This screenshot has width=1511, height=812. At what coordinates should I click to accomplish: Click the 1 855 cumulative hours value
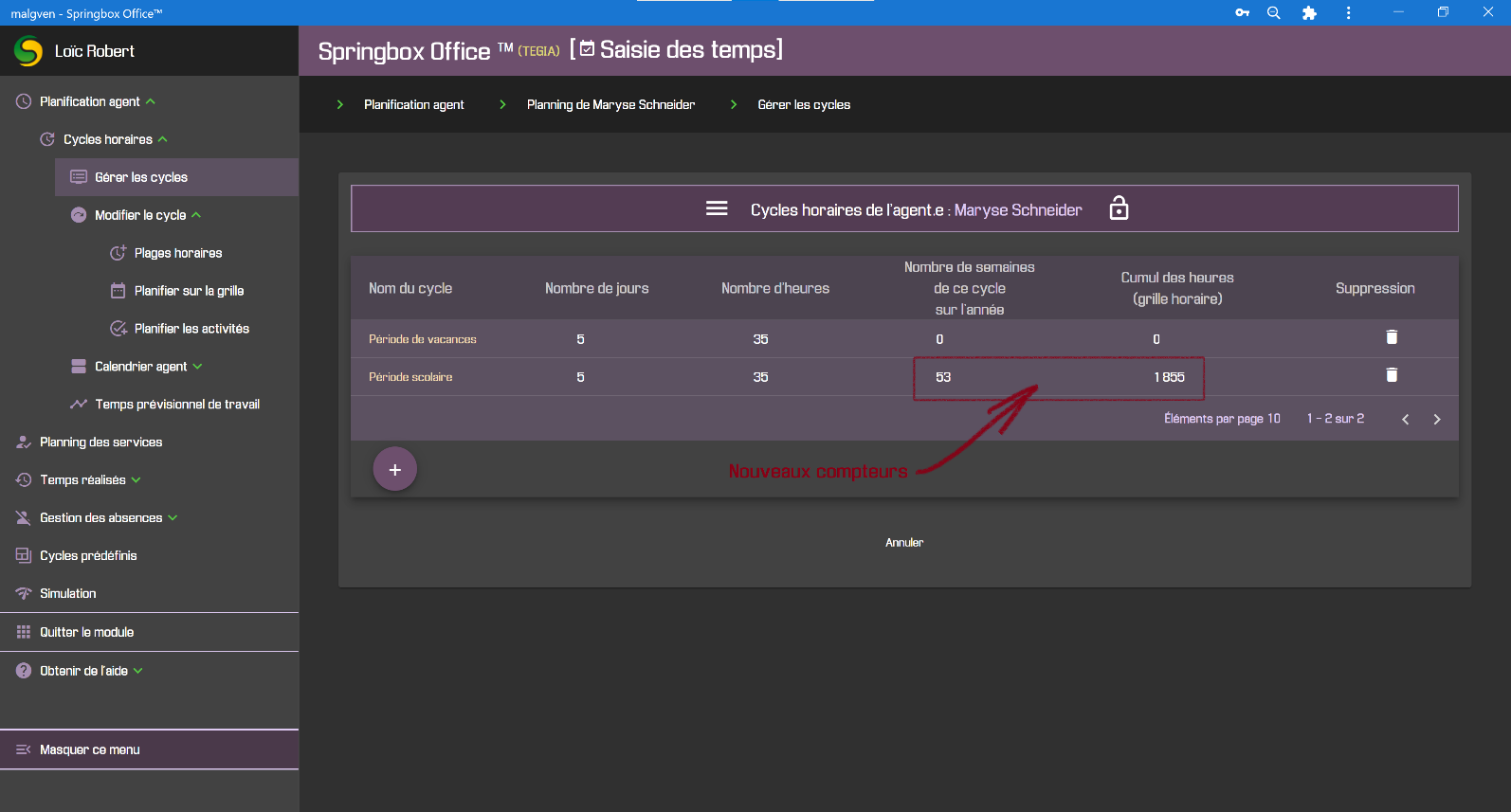(1170, 377)
